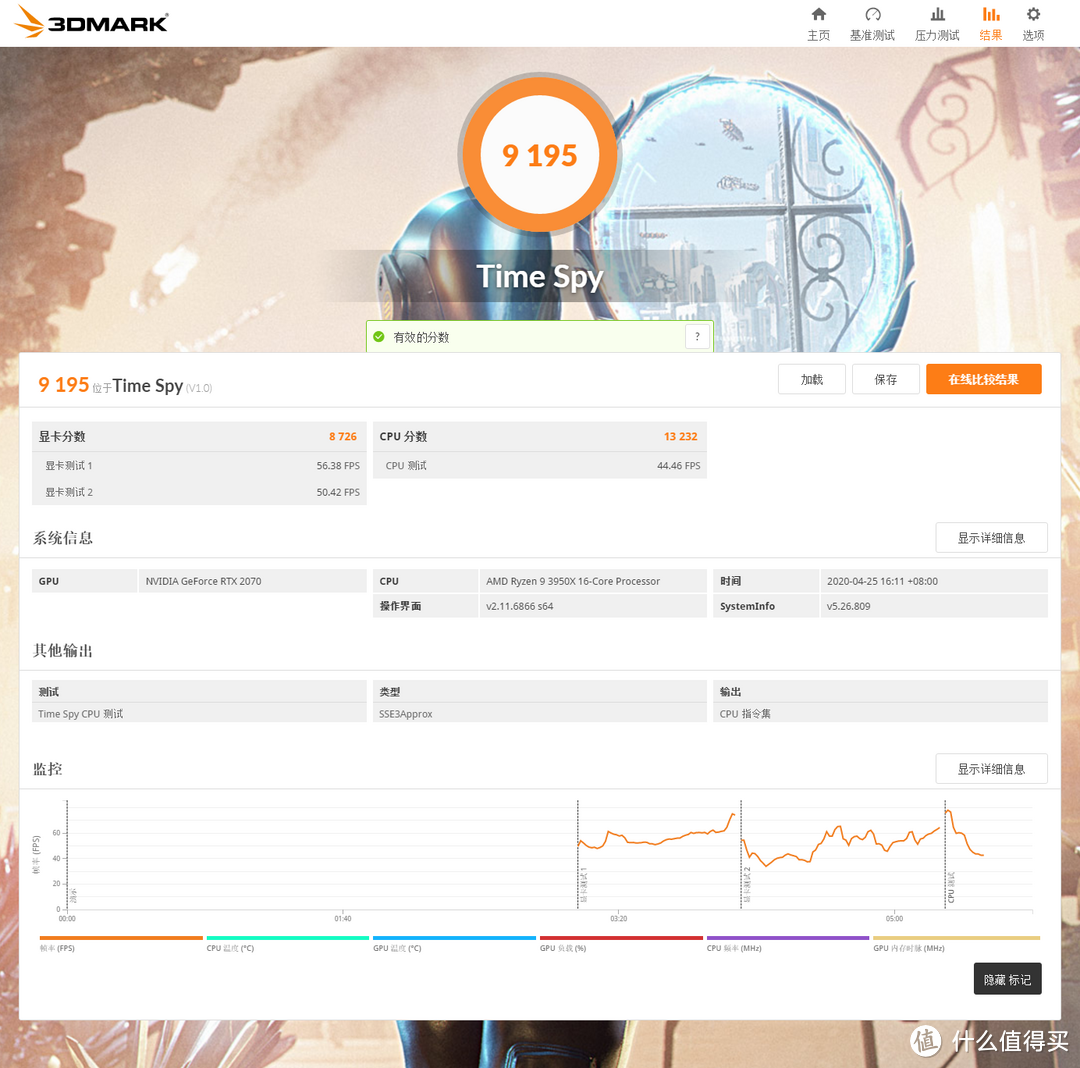This screenshot has height=1068, width=1080.
Task: Toggle the CPU frequency (MHz) legend
Action: click(788, 943)
